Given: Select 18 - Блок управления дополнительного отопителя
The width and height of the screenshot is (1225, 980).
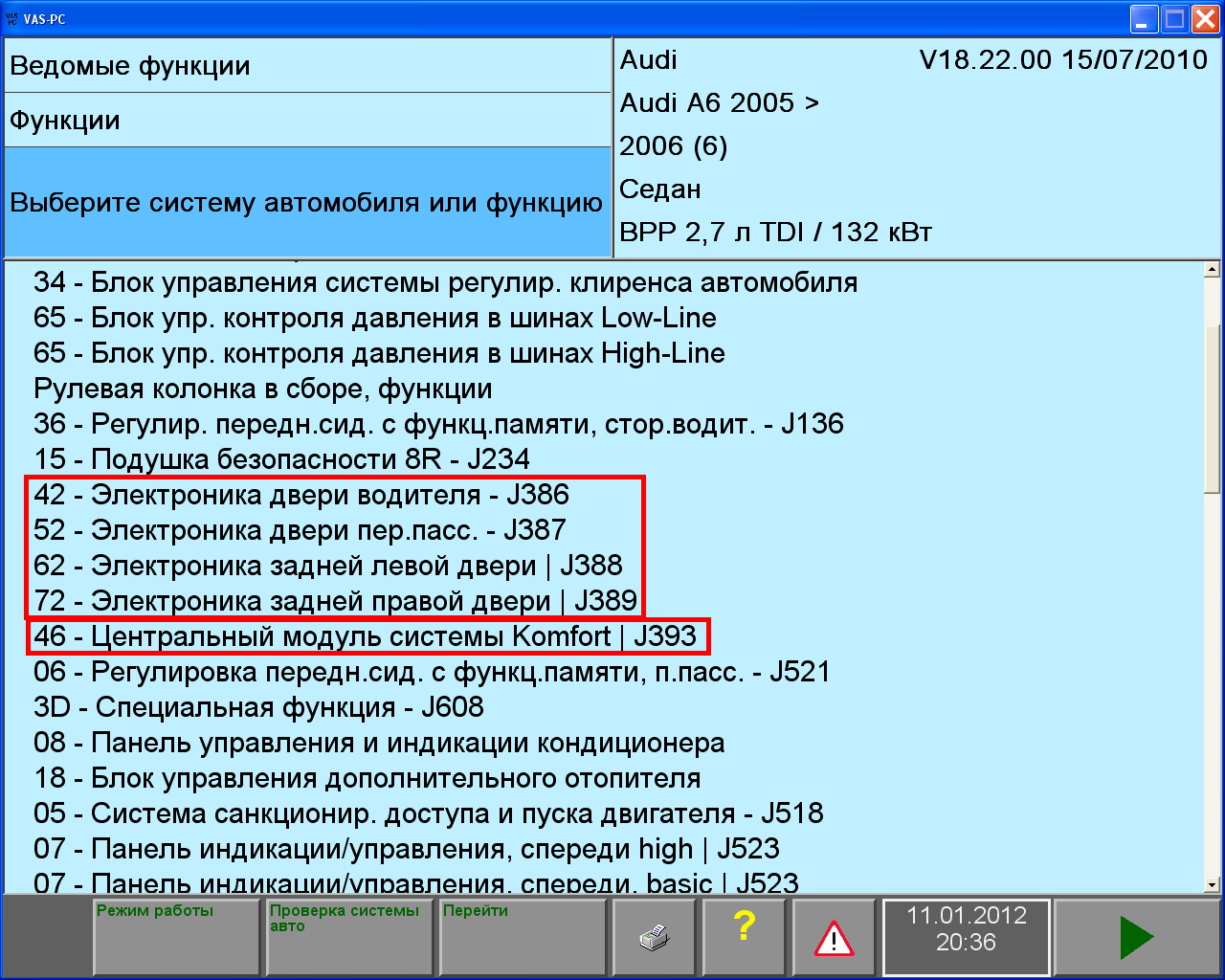Looking at the screenshot, I should (x=367, y=778).
